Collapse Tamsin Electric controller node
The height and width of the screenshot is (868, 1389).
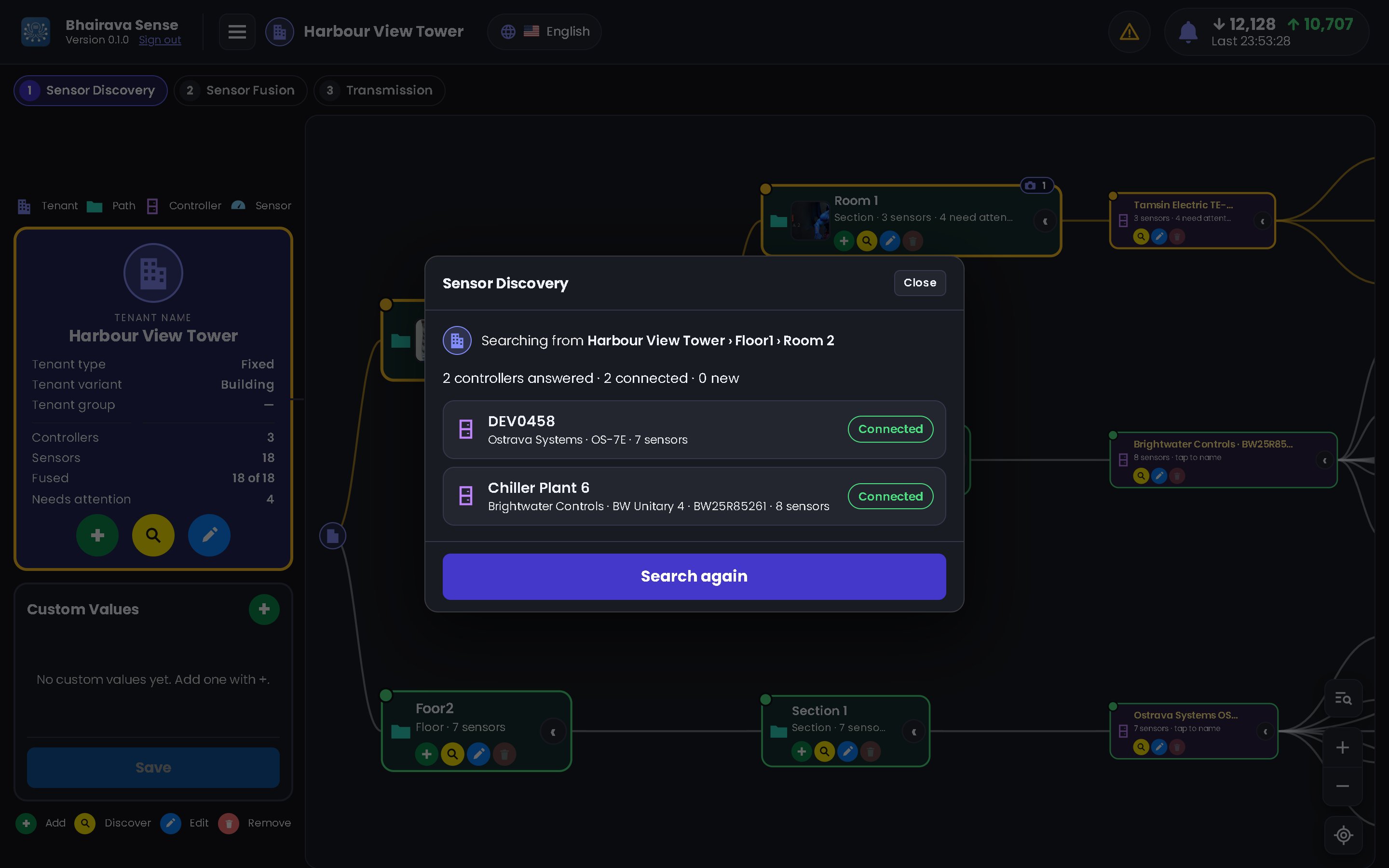click(1262, 221)
